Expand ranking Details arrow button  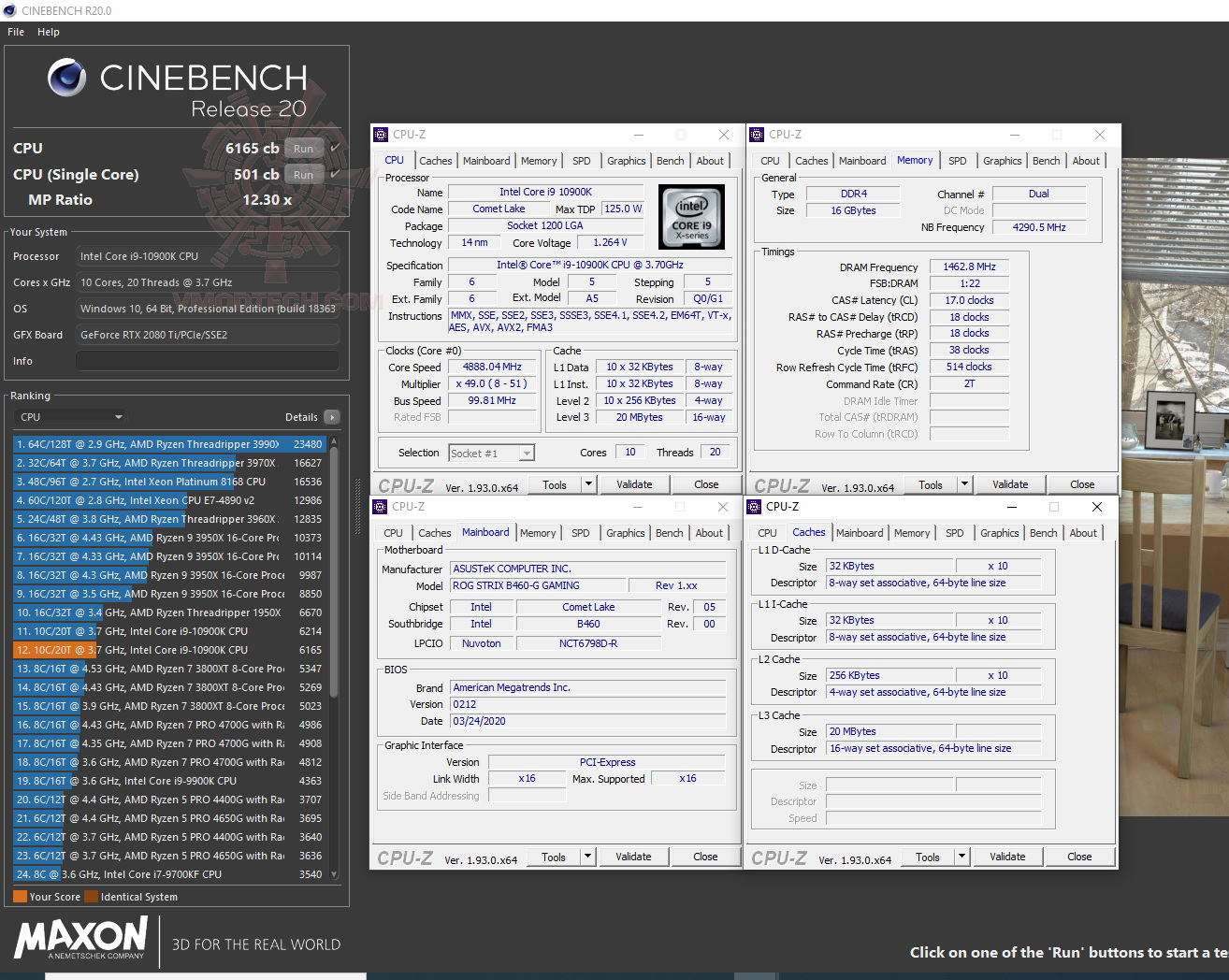332,417
